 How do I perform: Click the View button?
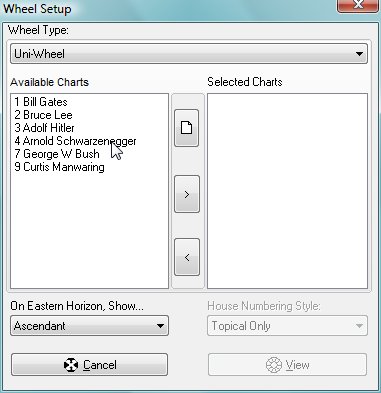tap(287, 365)
